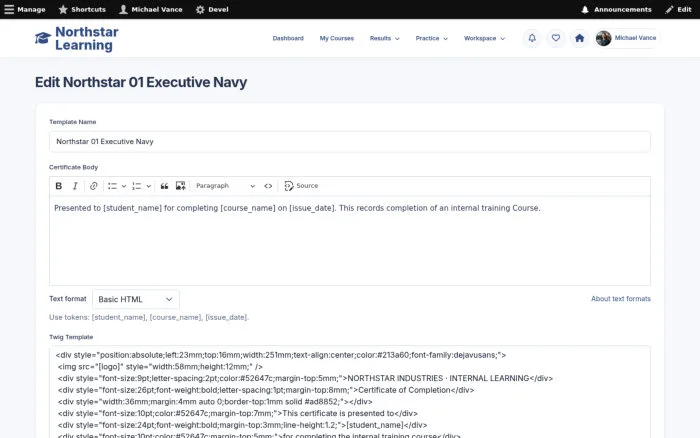This screenshot has height=438, width=700.
Task: Open the Dashboard nav link
Action: pos(288,38)
